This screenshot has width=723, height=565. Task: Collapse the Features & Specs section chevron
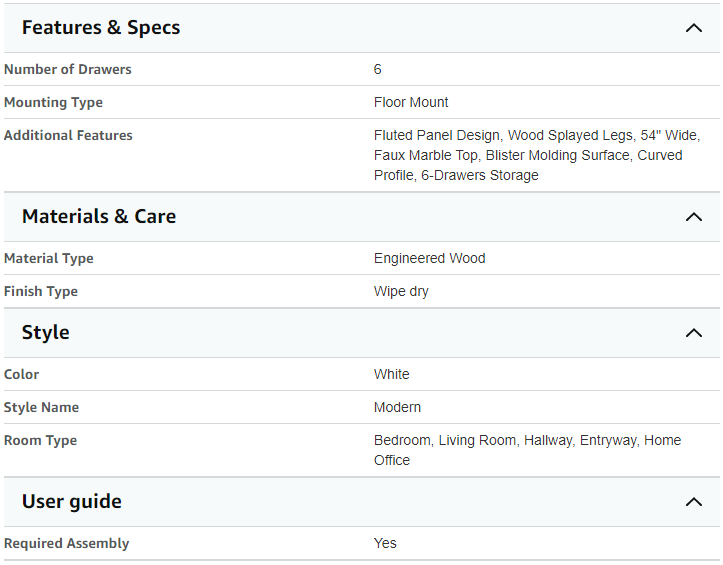[693, 28]
